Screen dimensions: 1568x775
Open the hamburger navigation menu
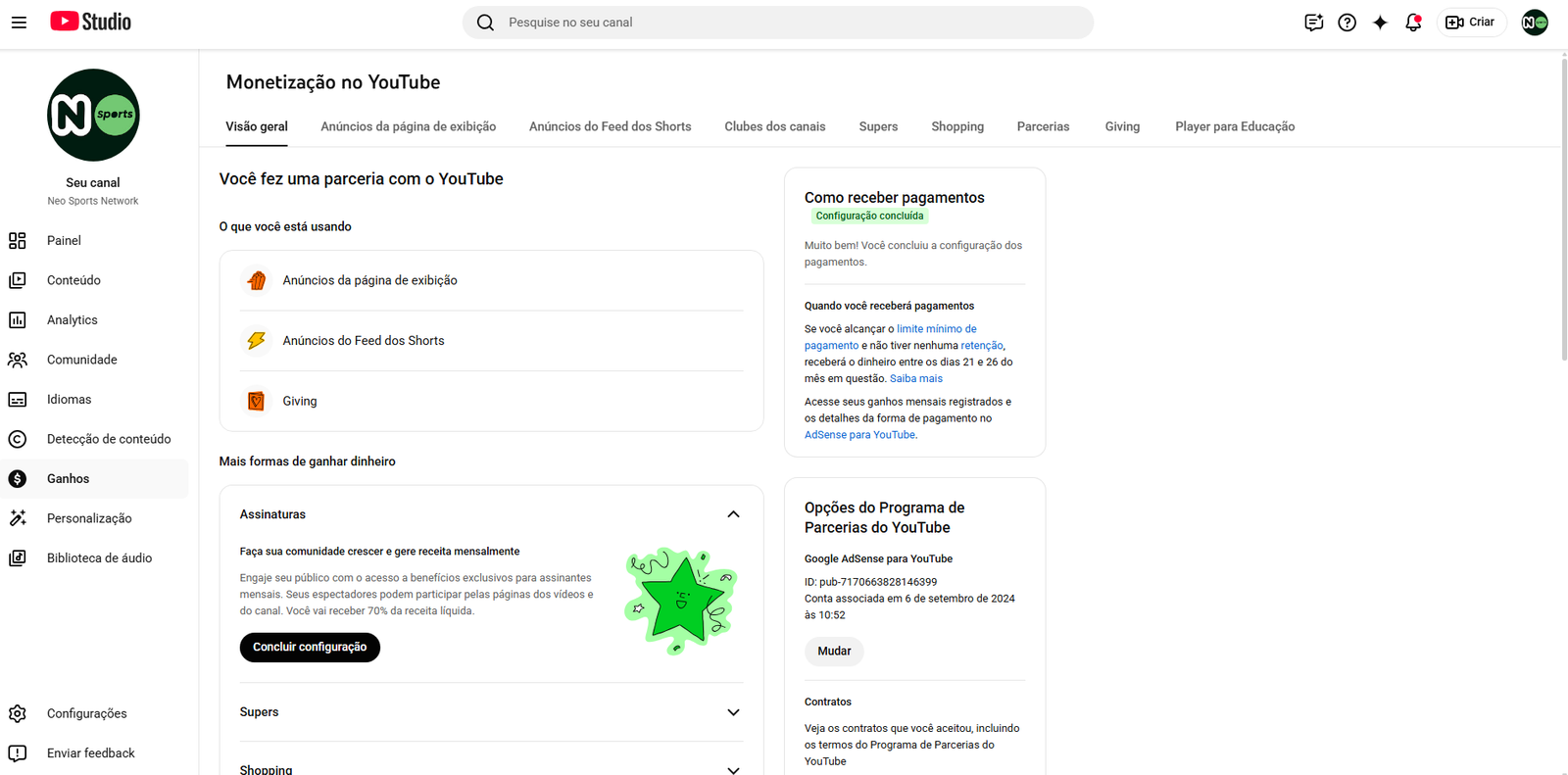click(x=19, y=22)
